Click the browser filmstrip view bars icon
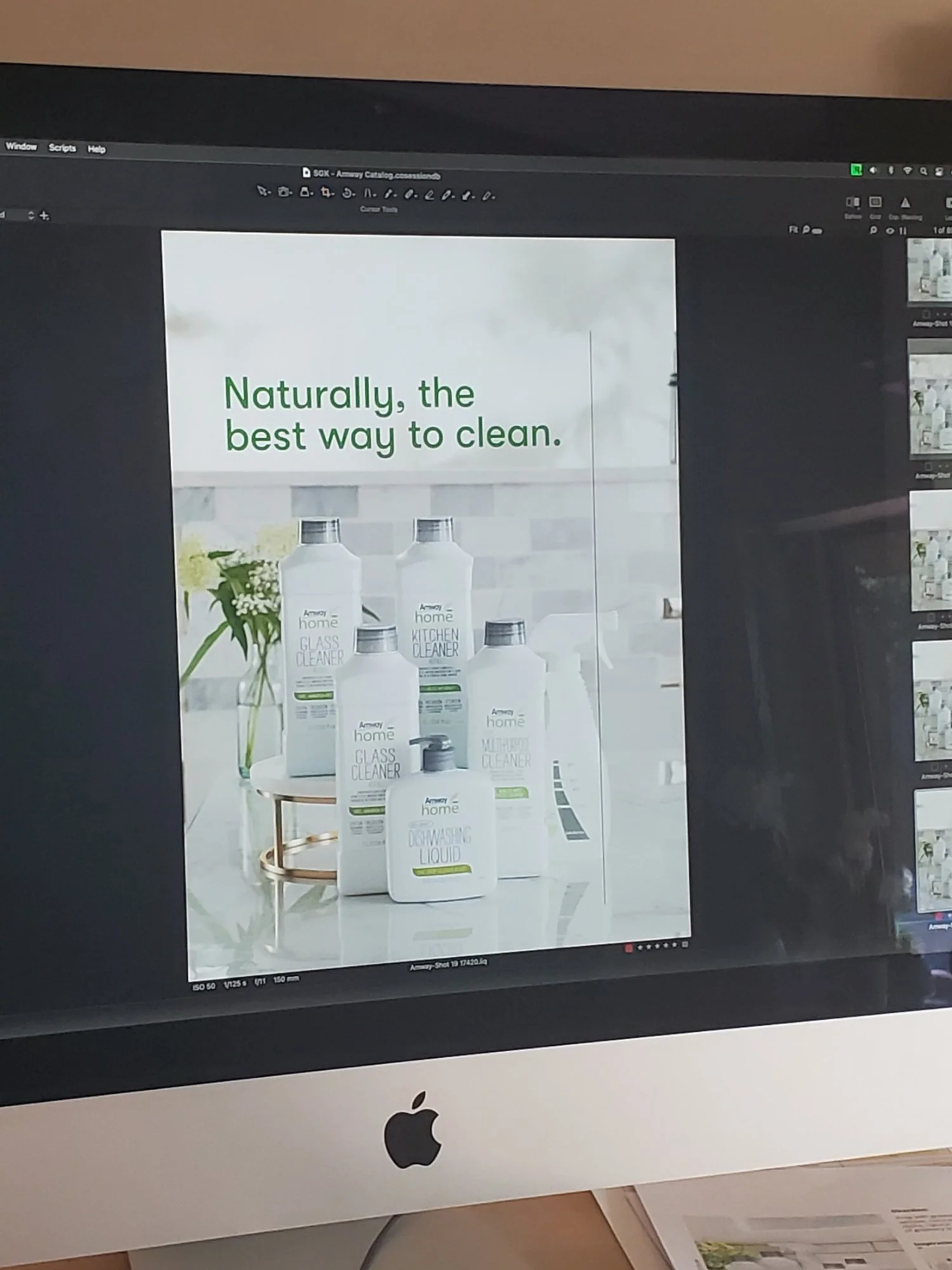This screenshot has height=1270, width=952. point(902,231)
